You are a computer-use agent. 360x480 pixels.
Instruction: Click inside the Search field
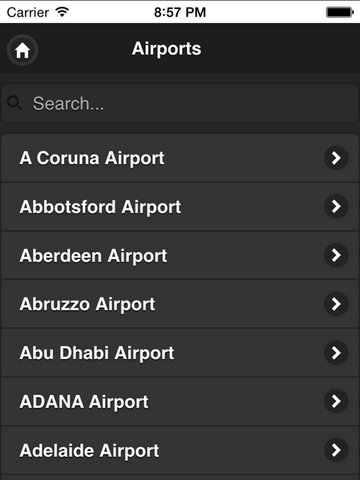[x=180, y=103]
